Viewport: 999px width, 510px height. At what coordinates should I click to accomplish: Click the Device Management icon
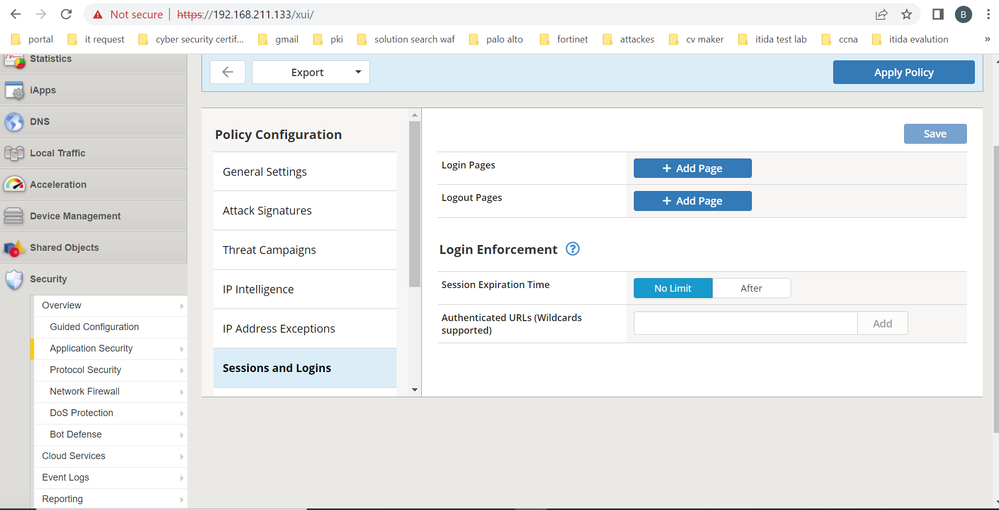tap(14, 217)
